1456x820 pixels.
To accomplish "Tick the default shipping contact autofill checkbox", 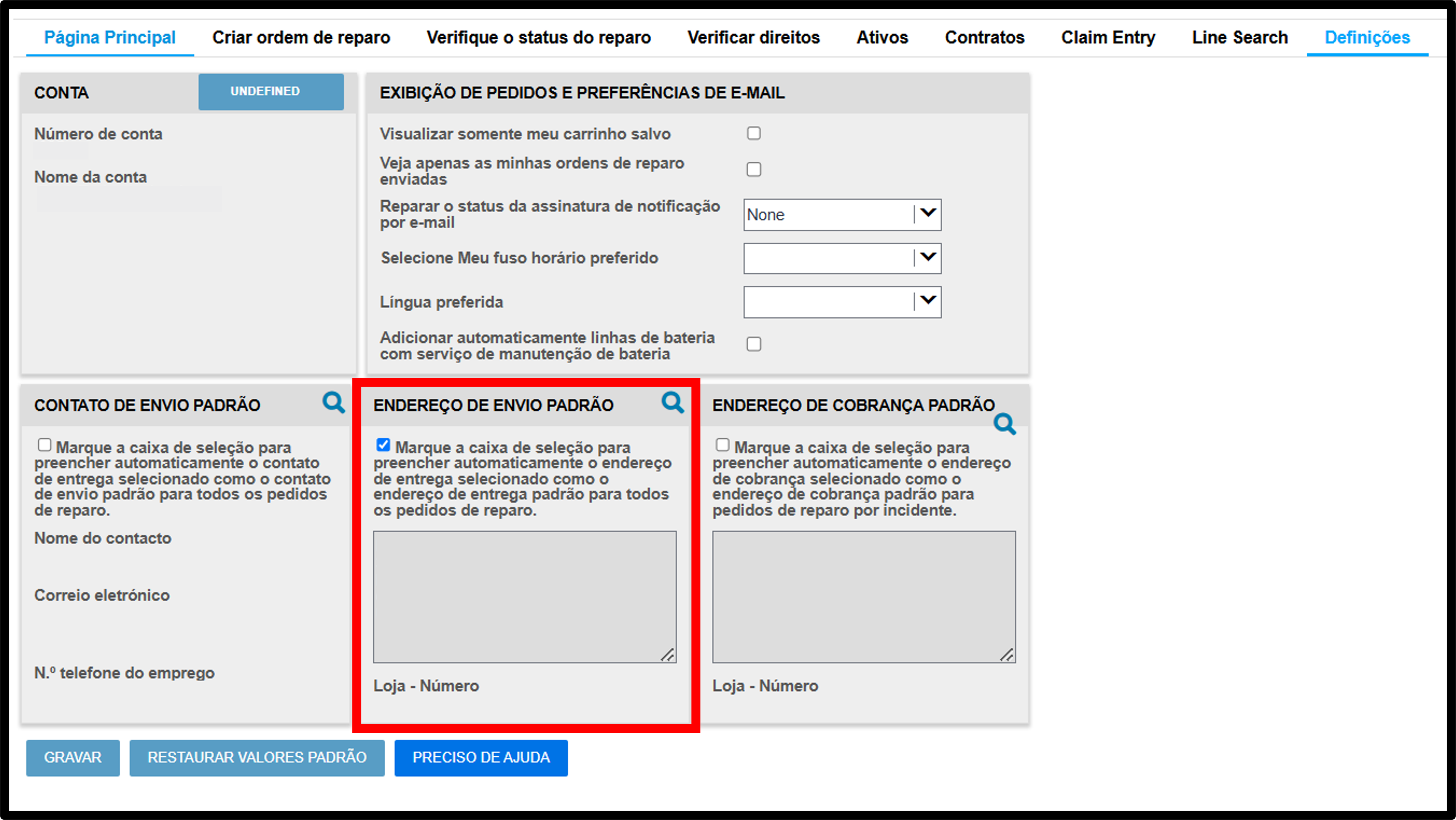I will pos(44,445).
